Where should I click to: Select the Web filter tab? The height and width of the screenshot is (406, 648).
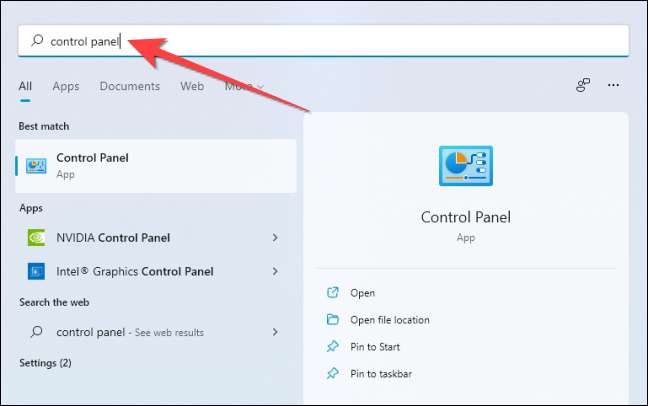click(192, 86)
